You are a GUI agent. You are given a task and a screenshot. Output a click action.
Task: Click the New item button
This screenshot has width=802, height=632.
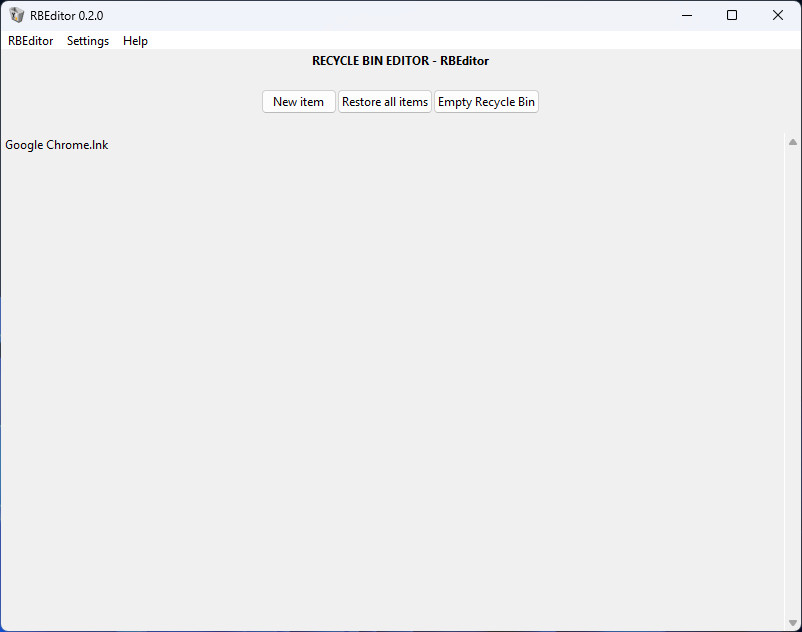click(299, 102)
